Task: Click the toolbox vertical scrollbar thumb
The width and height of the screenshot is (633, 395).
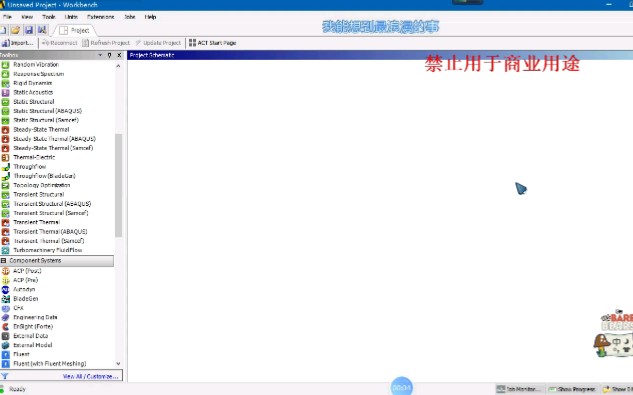Action: click(118, 185)
